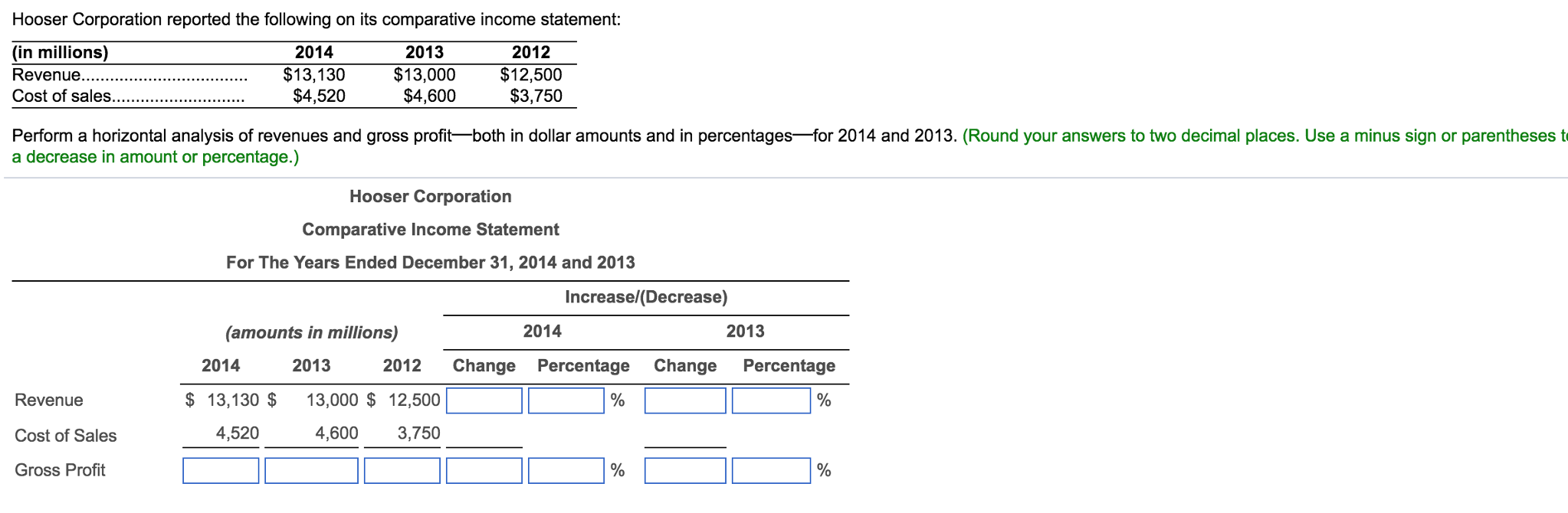Viewport: 1568px width, 513px height.
Task: Click the Revenue 2013 Change input field
Action: 684,400
